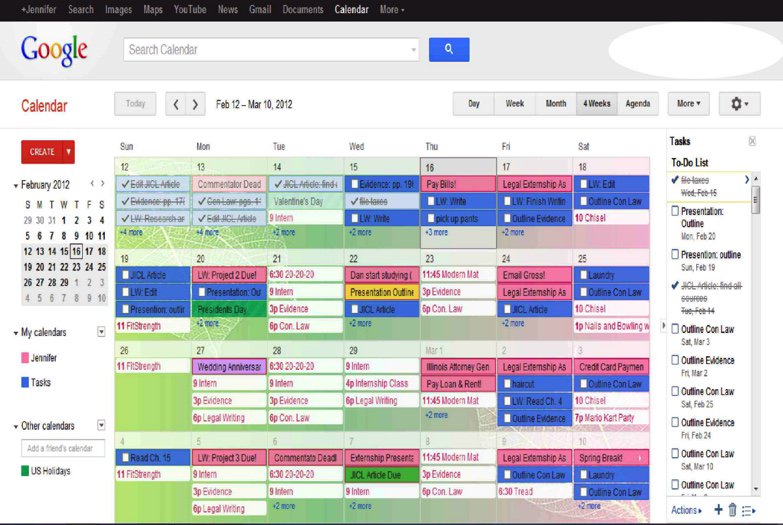Open the Spring Break event arrow

tap(640, 458)
